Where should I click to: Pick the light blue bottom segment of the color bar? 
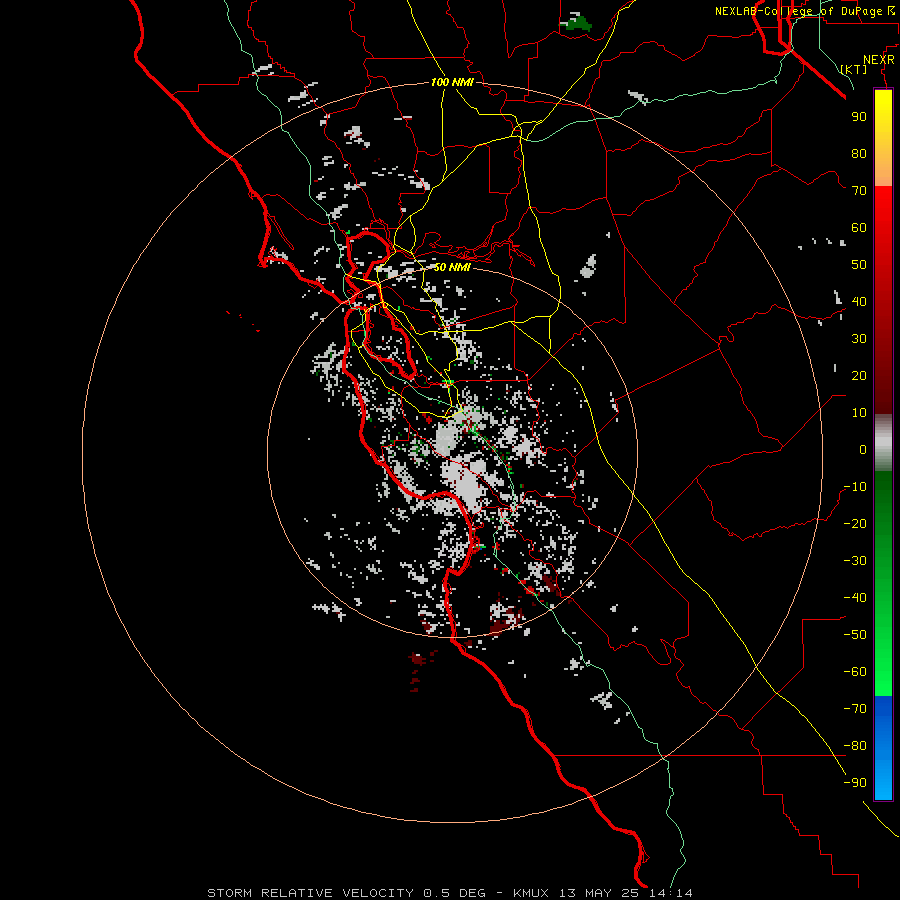pyautogui.click(x=883, y=783)
